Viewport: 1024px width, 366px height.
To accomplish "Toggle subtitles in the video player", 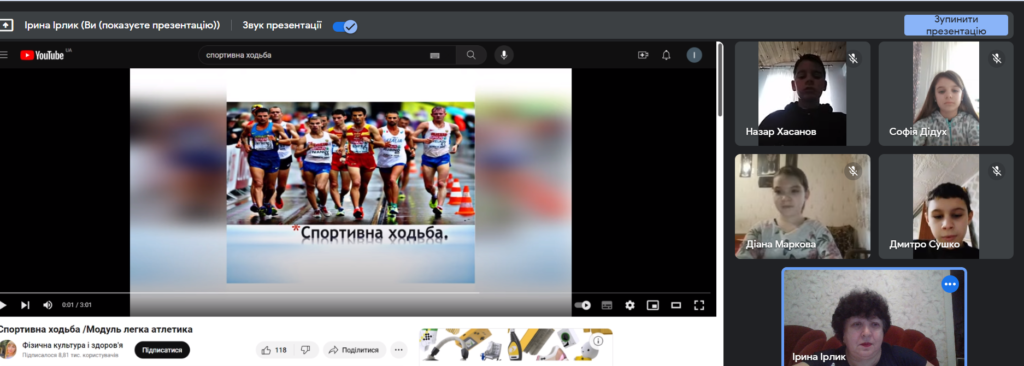I will pyautogui.click(x=607, y=305).
